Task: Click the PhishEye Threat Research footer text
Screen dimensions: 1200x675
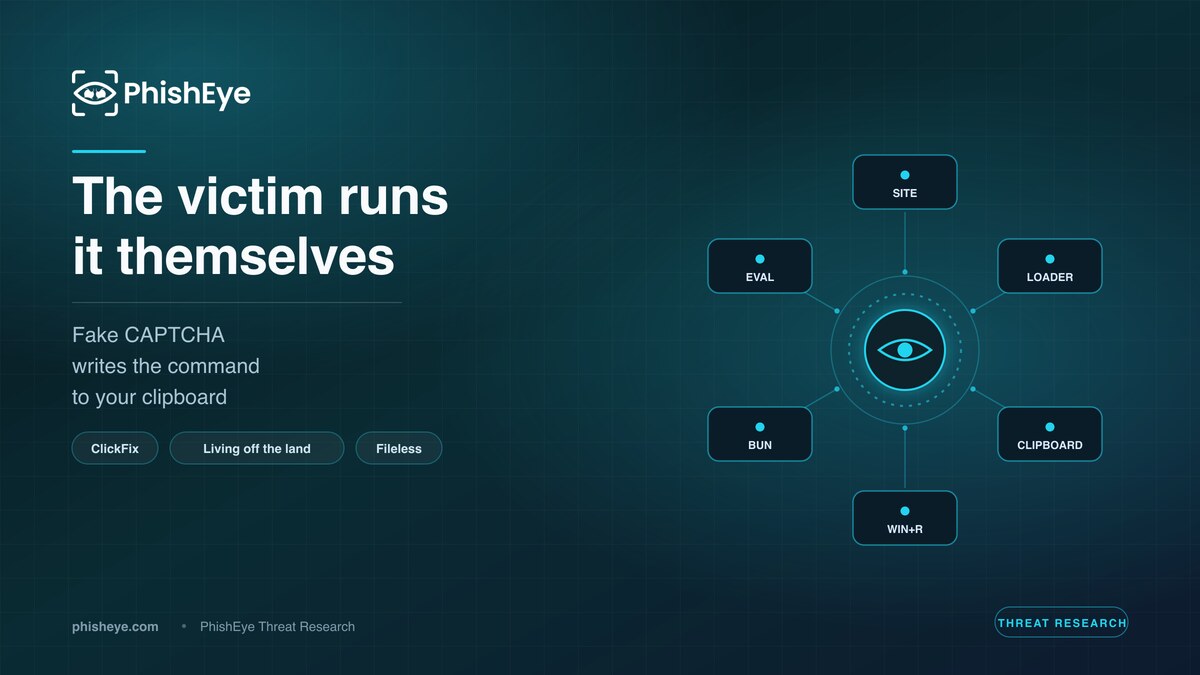Action: [x=277, y=626]
